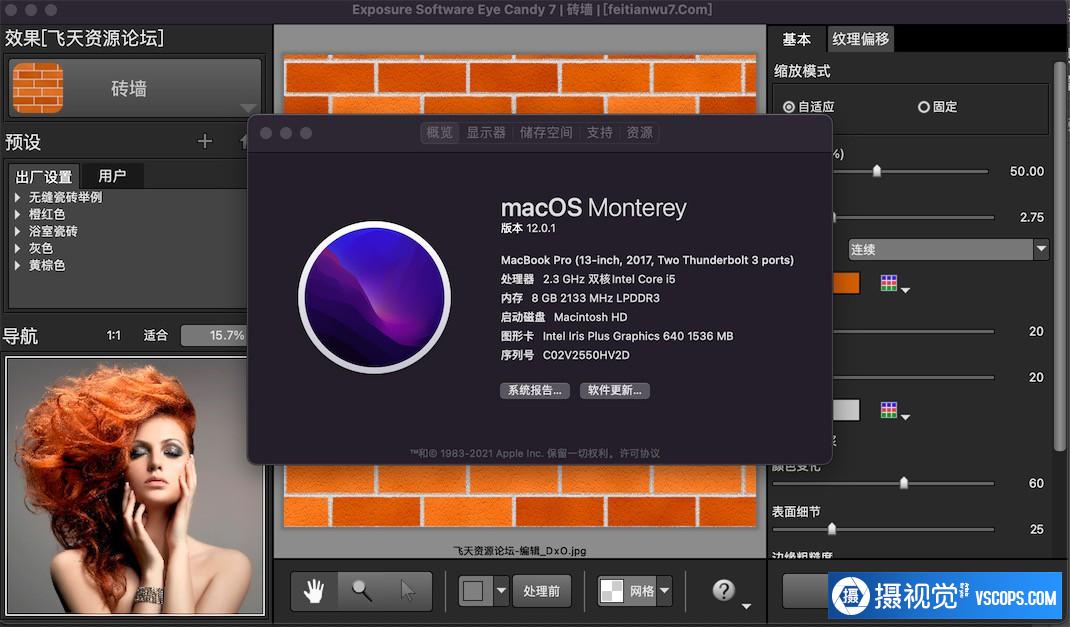Select the arrow pointer tool

coord(408,591)
